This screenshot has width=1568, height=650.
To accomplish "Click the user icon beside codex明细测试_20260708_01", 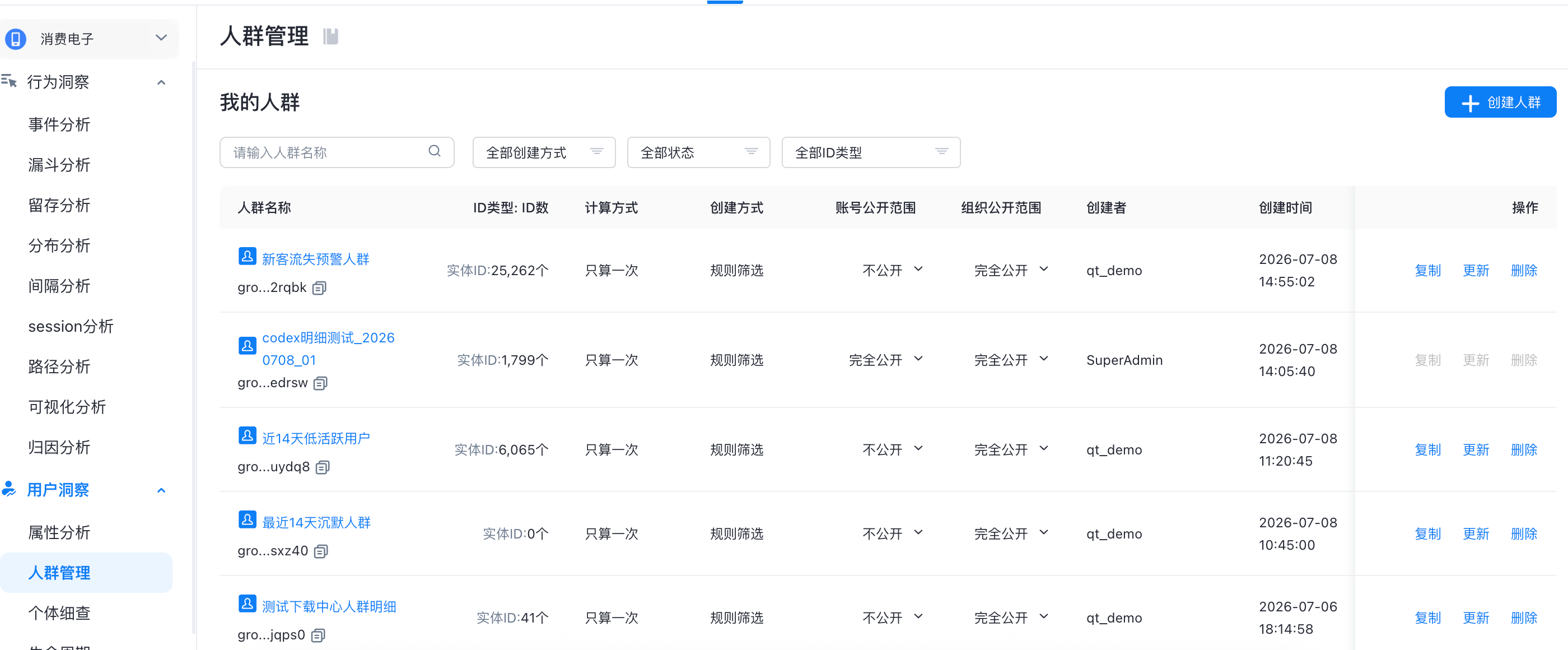I will [247, 346].
